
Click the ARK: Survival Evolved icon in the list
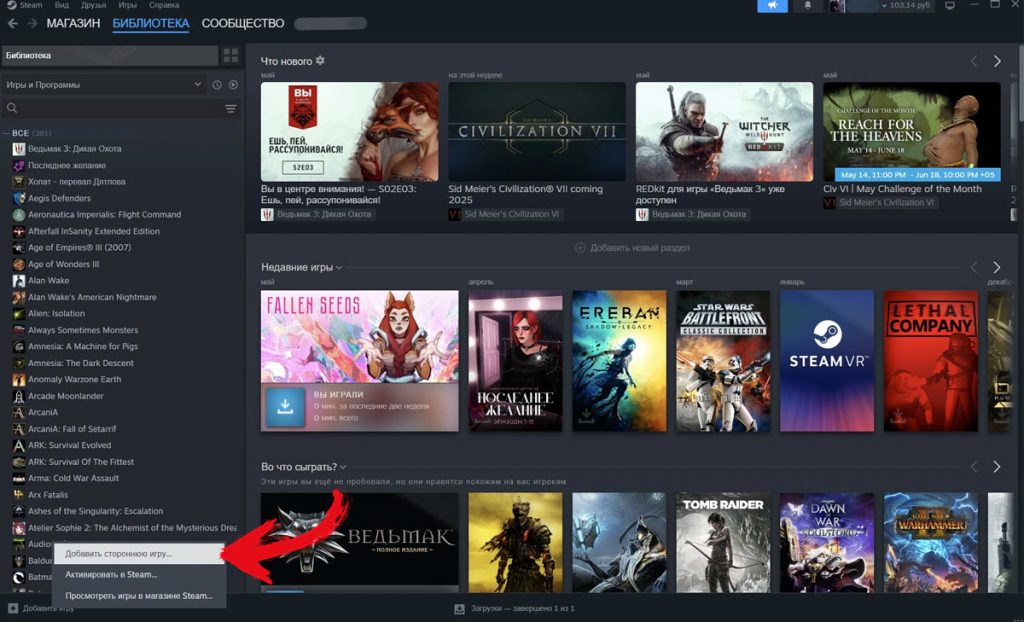pos(19,446)
